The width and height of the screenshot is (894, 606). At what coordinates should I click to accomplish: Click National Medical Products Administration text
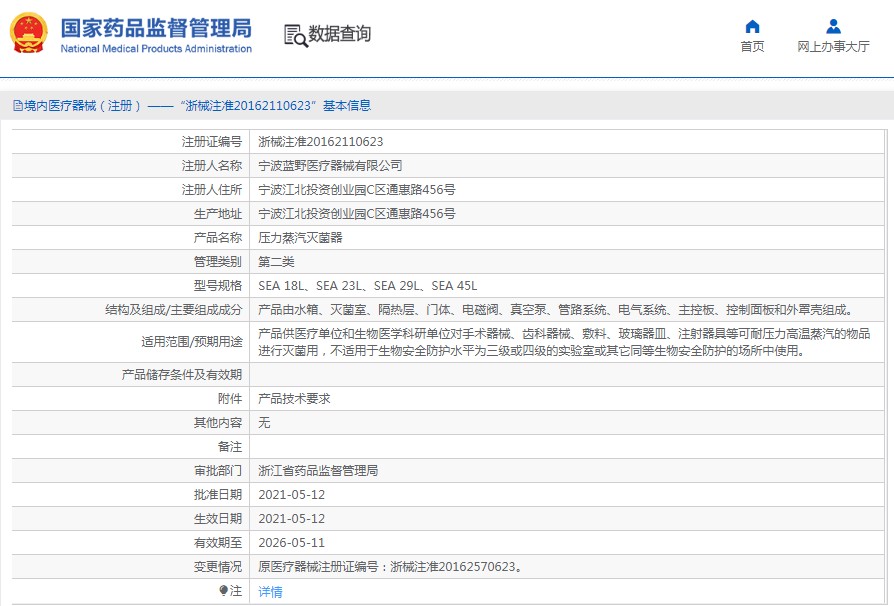pos(156,49)
